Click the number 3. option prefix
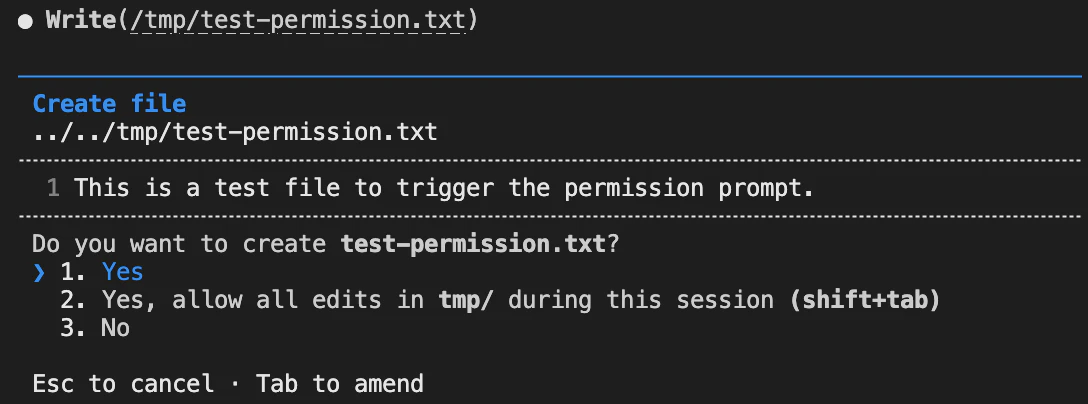The image size is (1088, 404). coord(73,328)
